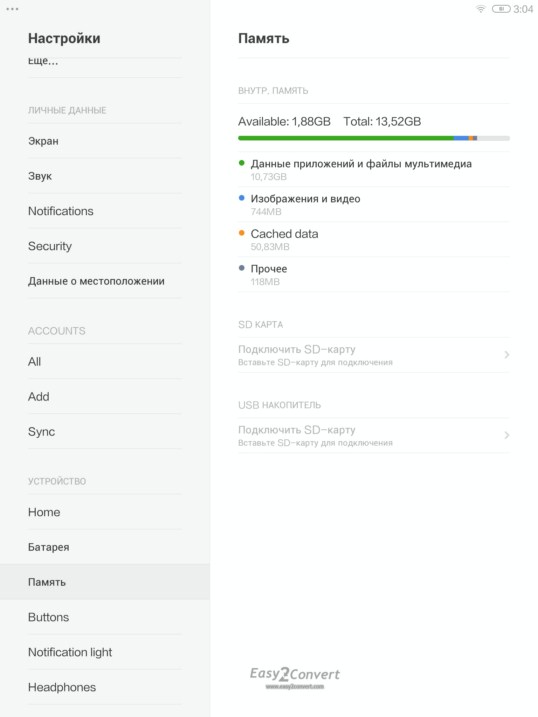538x717 pixels.
Task: Tap the internal storage usage bar
Action: pos(373,138)
